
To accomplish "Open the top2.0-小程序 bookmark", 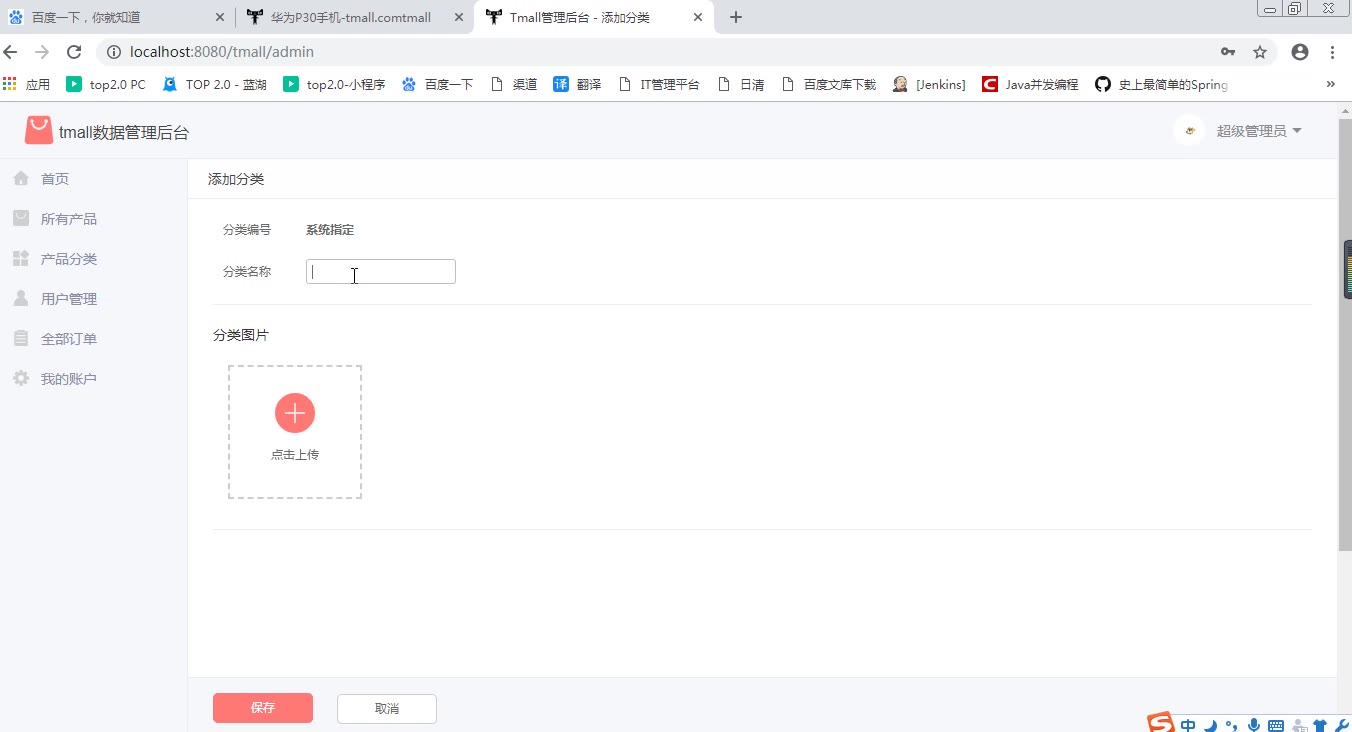I will pyautogui.click(x=335, y=84).
